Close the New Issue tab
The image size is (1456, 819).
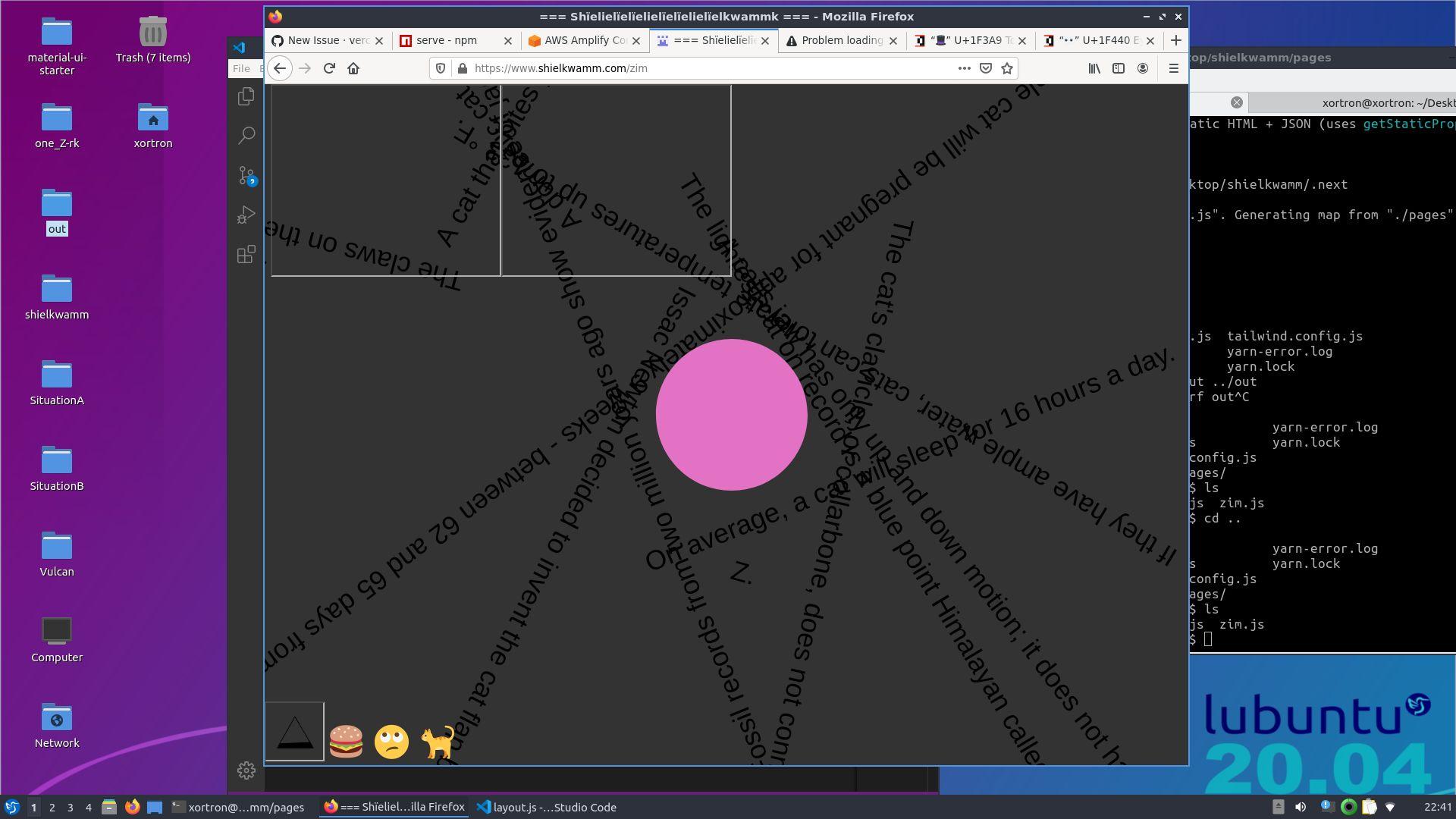click(379, 40)
